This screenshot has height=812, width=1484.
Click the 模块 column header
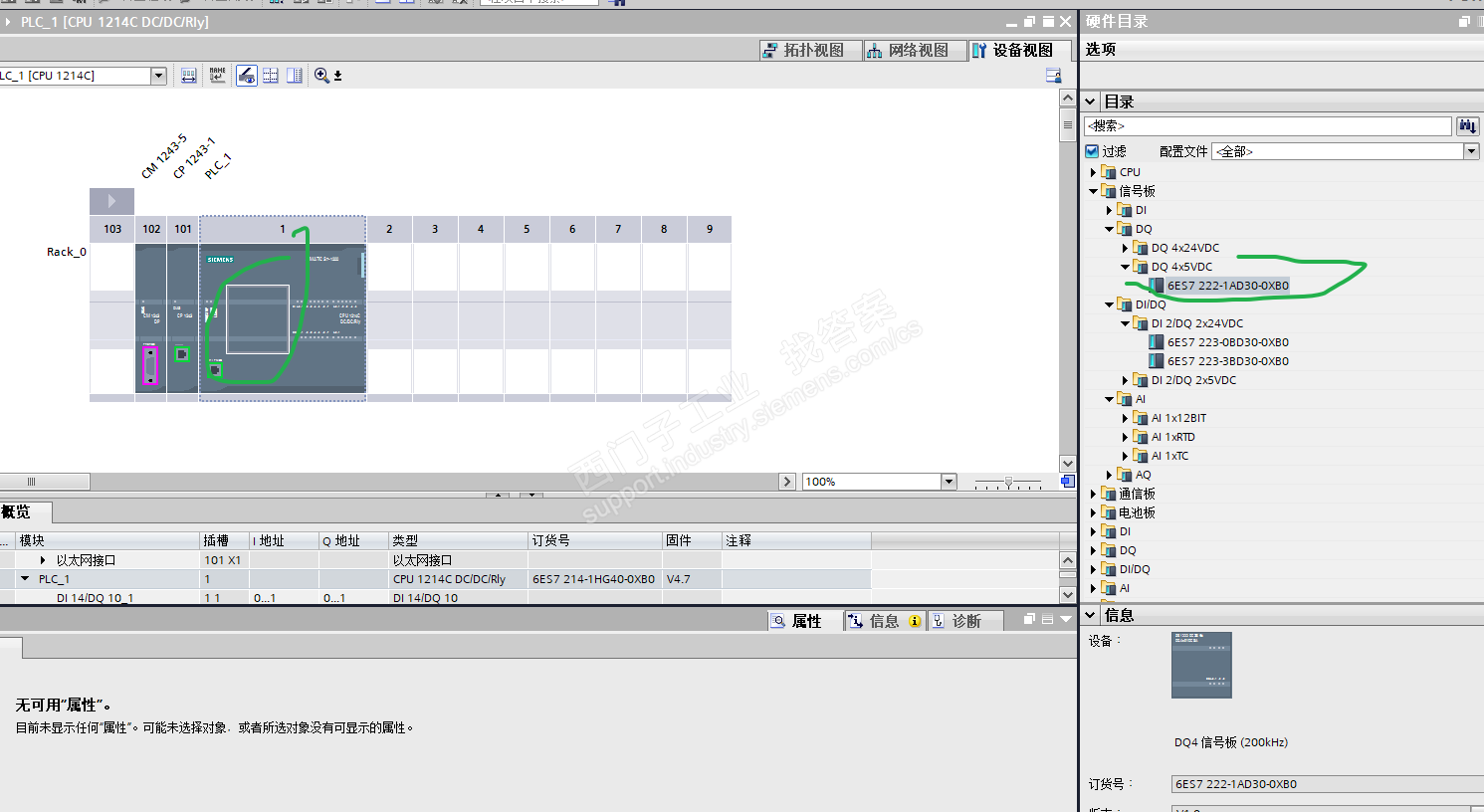107,540
